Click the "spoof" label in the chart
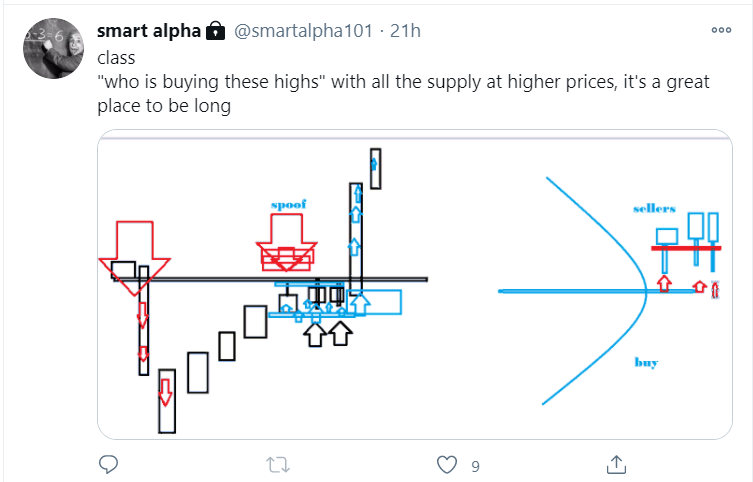Image resolution: width=753 pixels, height=482 pixels. coord(289,204)
